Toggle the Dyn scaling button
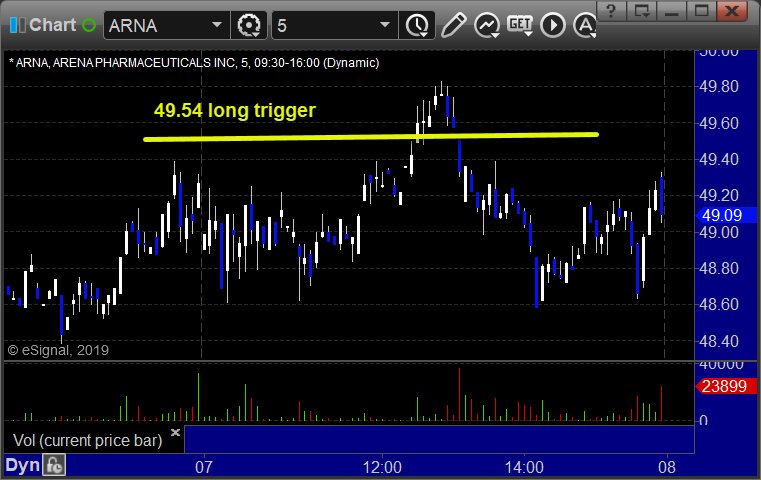This screenshot has height=480, width=761. [22, 465]
